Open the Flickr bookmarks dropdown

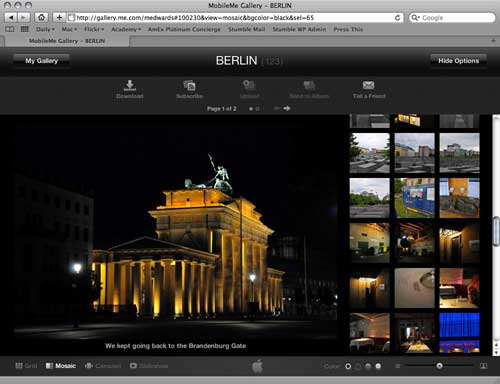click(94, 29)
